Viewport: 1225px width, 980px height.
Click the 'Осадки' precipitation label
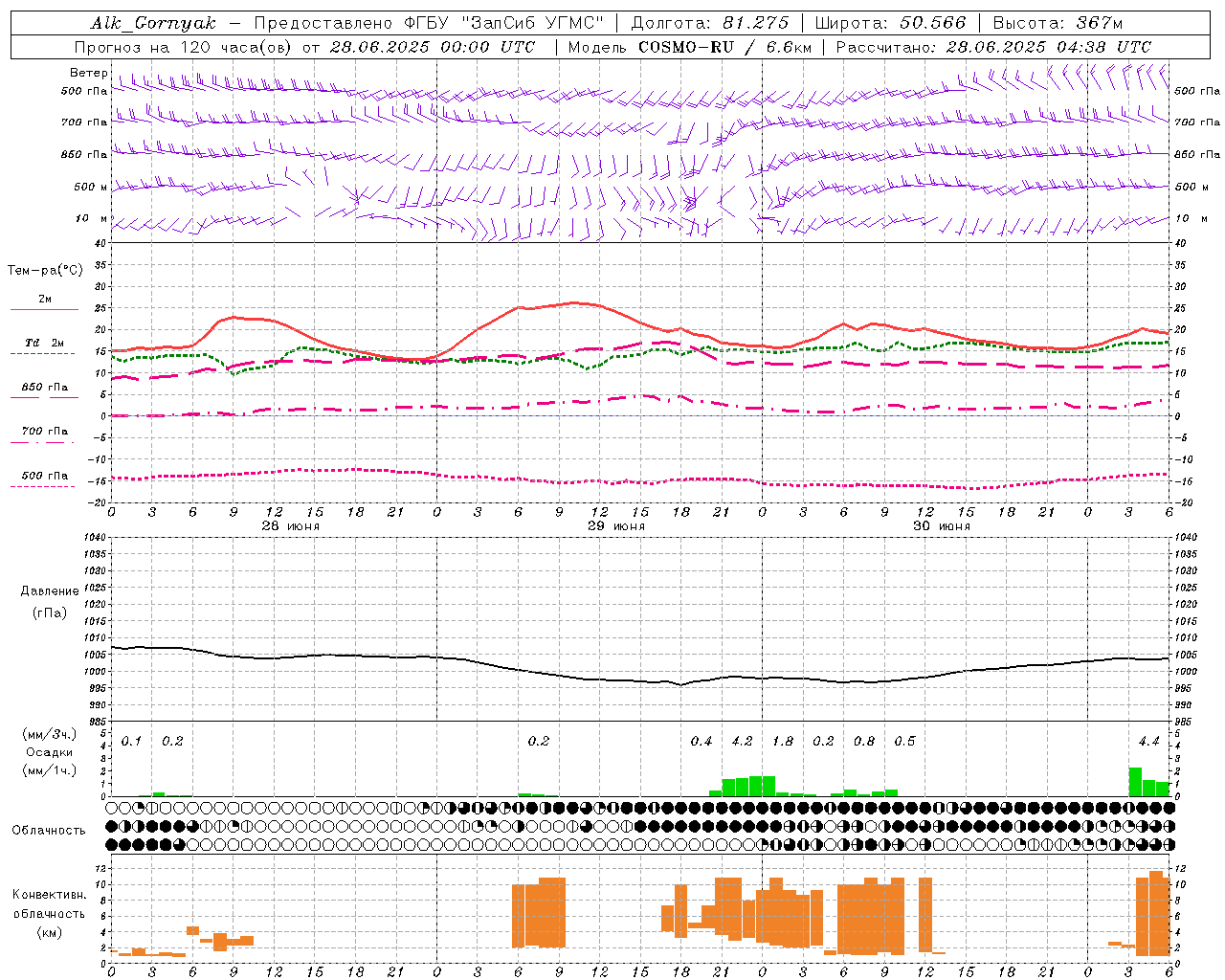pyautogui.click(x=50, y=752)
